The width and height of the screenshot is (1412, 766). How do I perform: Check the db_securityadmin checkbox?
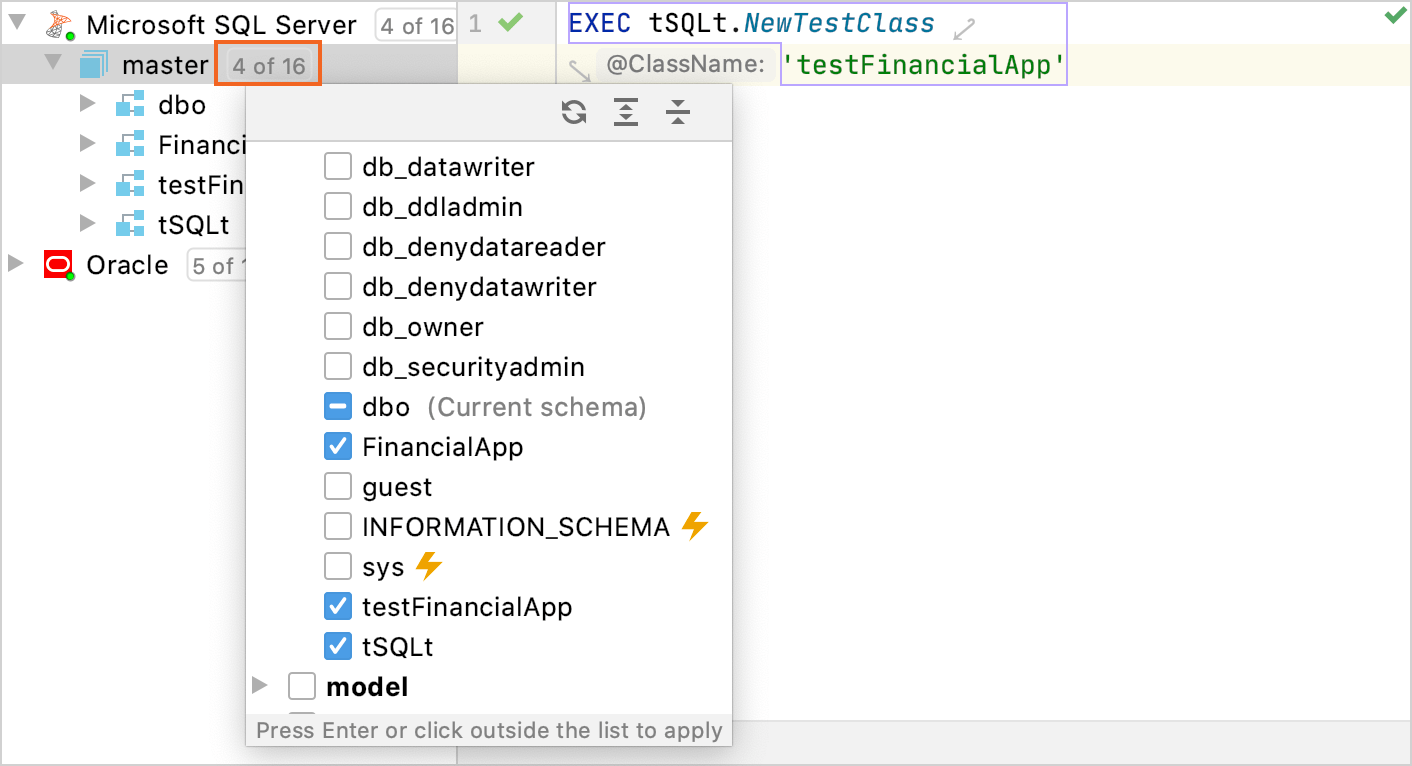pyautogui.click(x=338, y=366)
